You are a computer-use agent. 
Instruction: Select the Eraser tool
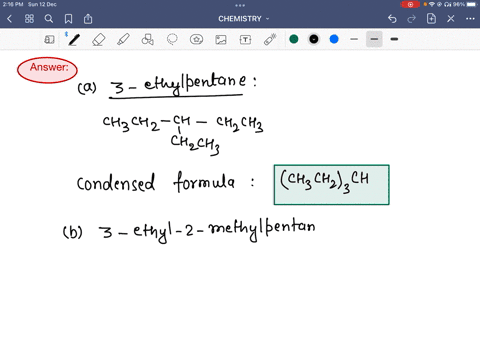pyautogui.click(x=99, y=40)
